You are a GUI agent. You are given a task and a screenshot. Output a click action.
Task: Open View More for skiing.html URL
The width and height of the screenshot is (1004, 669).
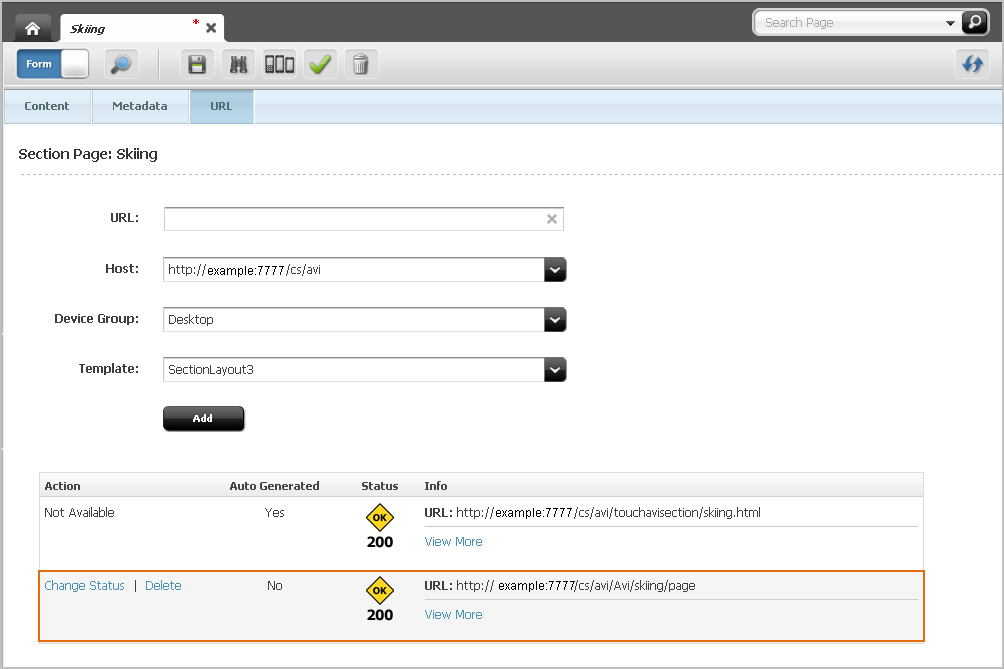point(453,542)
